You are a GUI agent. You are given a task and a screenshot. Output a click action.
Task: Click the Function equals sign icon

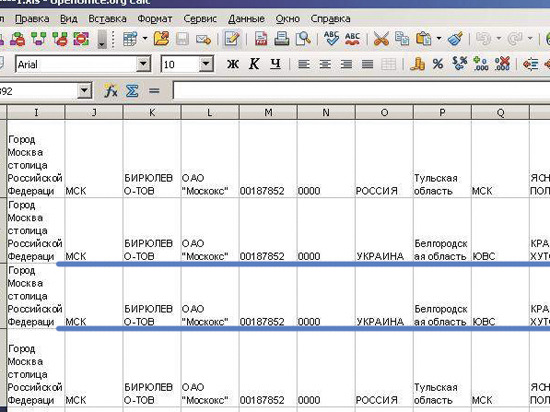(x=154, y=91)
